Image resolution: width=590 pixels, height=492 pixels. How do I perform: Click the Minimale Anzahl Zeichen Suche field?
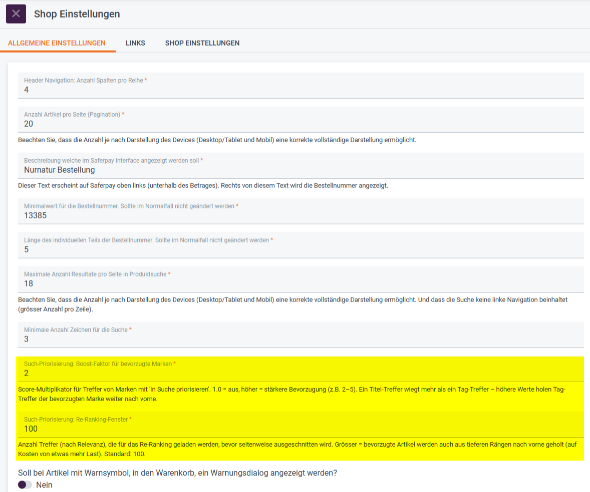[301, 334]
